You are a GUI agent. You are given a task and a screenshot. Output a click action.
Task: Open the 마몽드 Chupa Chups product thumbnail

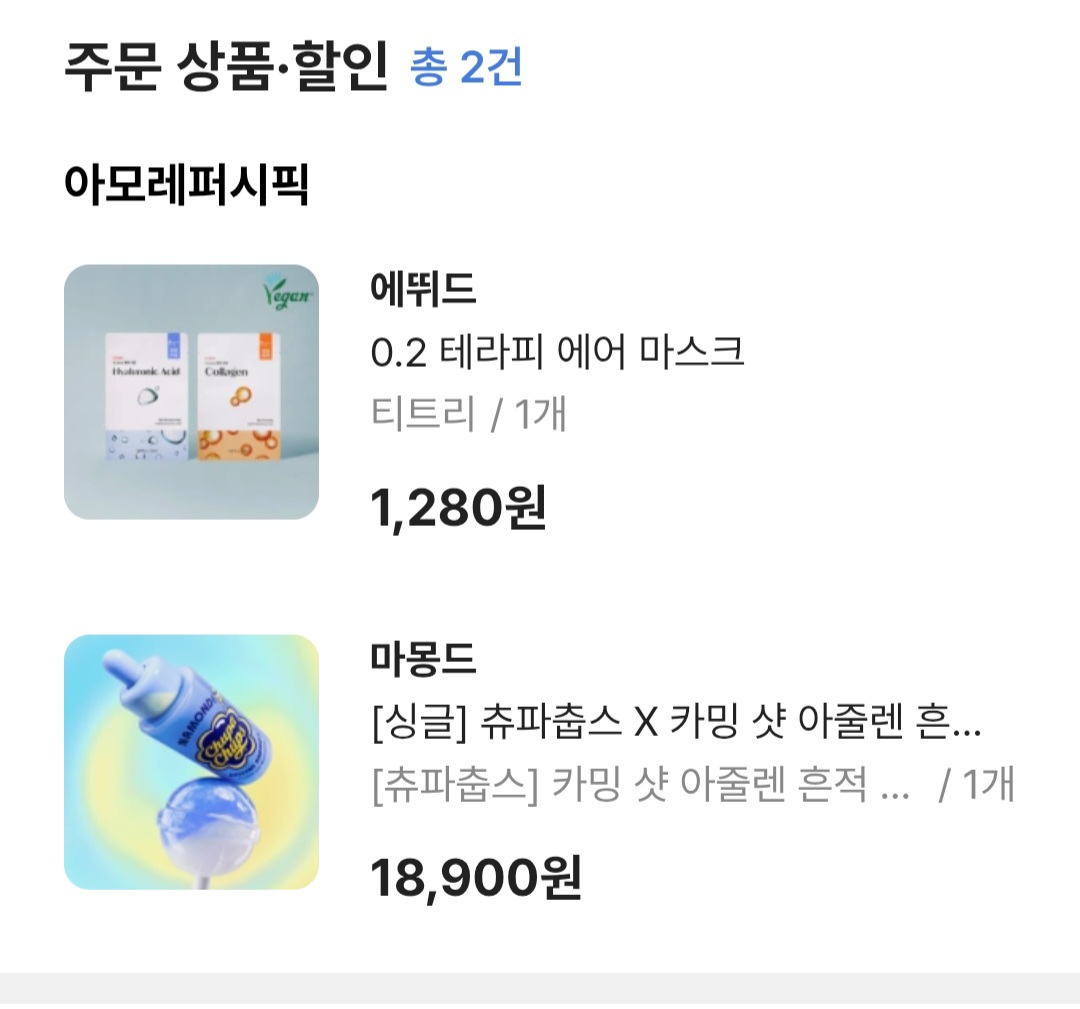(191, 762)
